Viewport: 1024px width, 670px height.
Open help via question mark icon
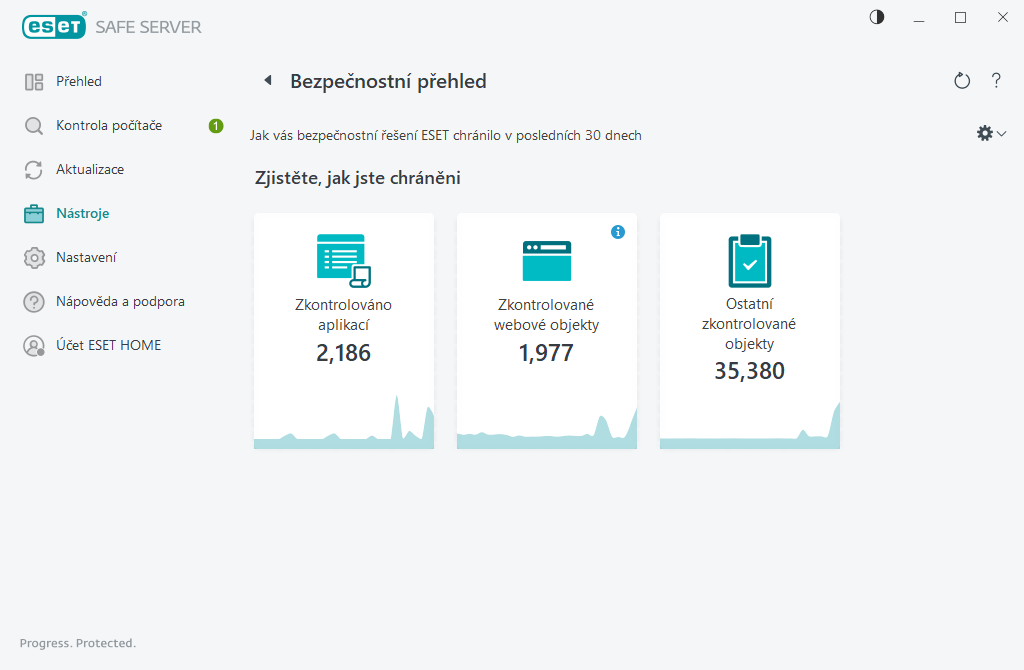pos(996,81)
